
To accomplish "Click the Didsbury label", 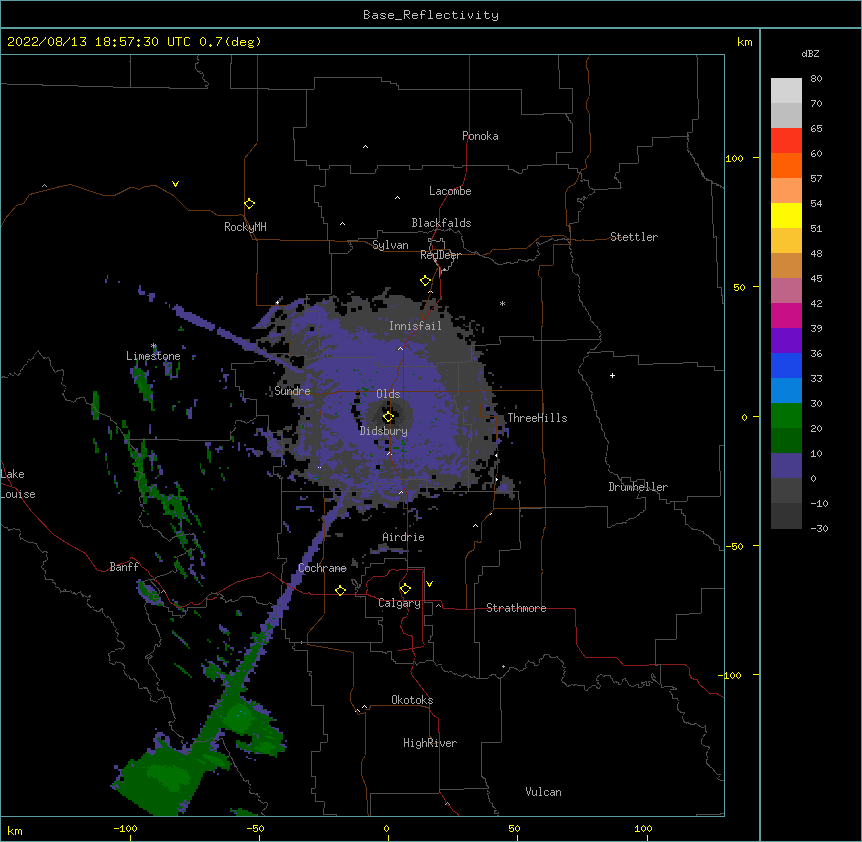I will click(384, 431).
